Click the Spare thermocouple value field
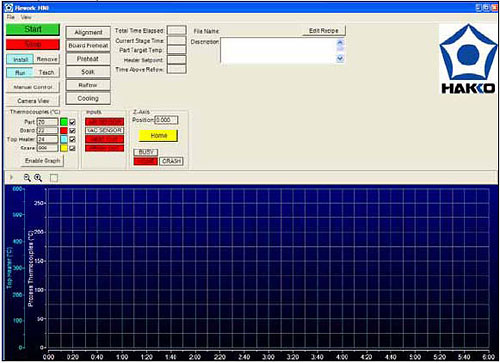The height and width of the screenshot is (363, 500). pyautogui.click(x=47, y=148)
